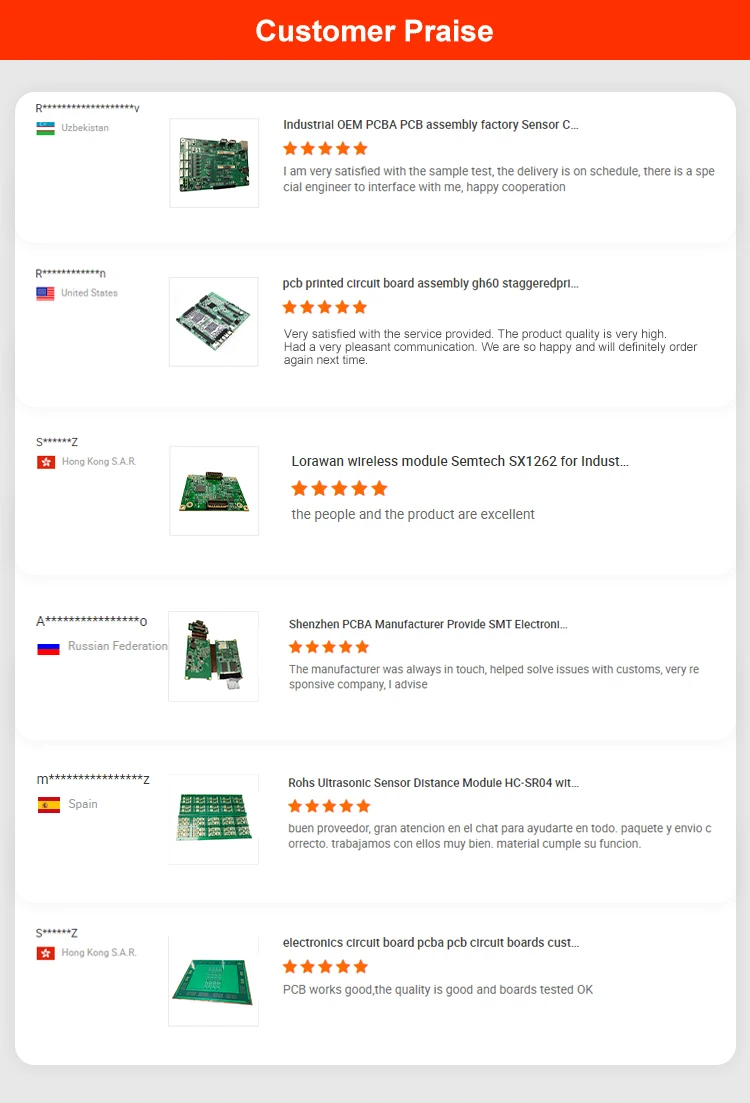750x1103 pixels.
Task: Click the United States flag icon
Action: click(x=45, y=293)
